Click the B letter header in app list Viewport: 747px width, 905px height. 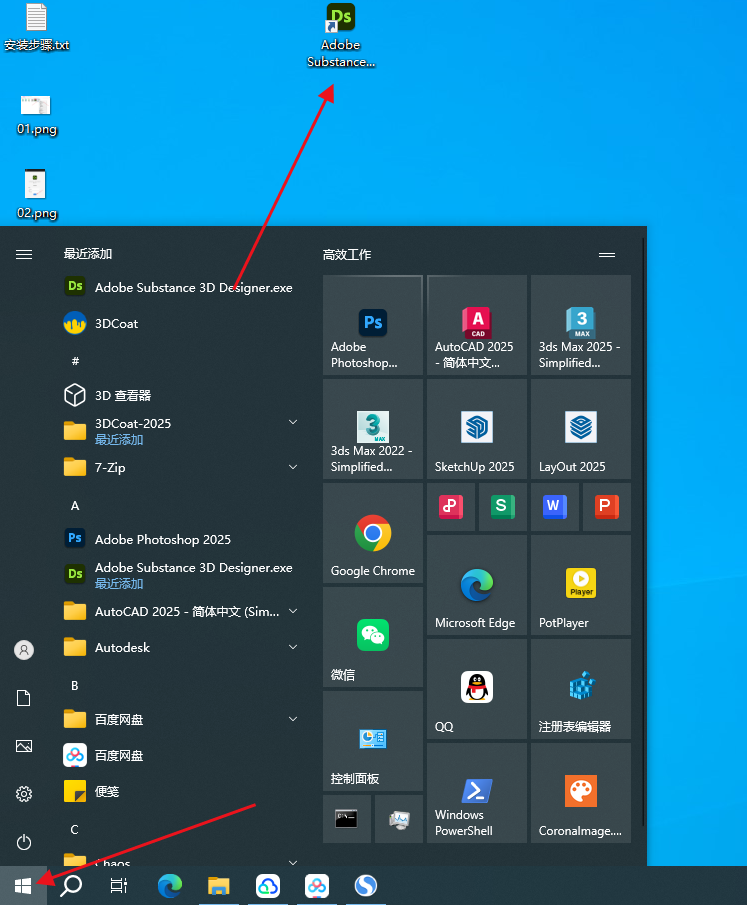(74, 685)
